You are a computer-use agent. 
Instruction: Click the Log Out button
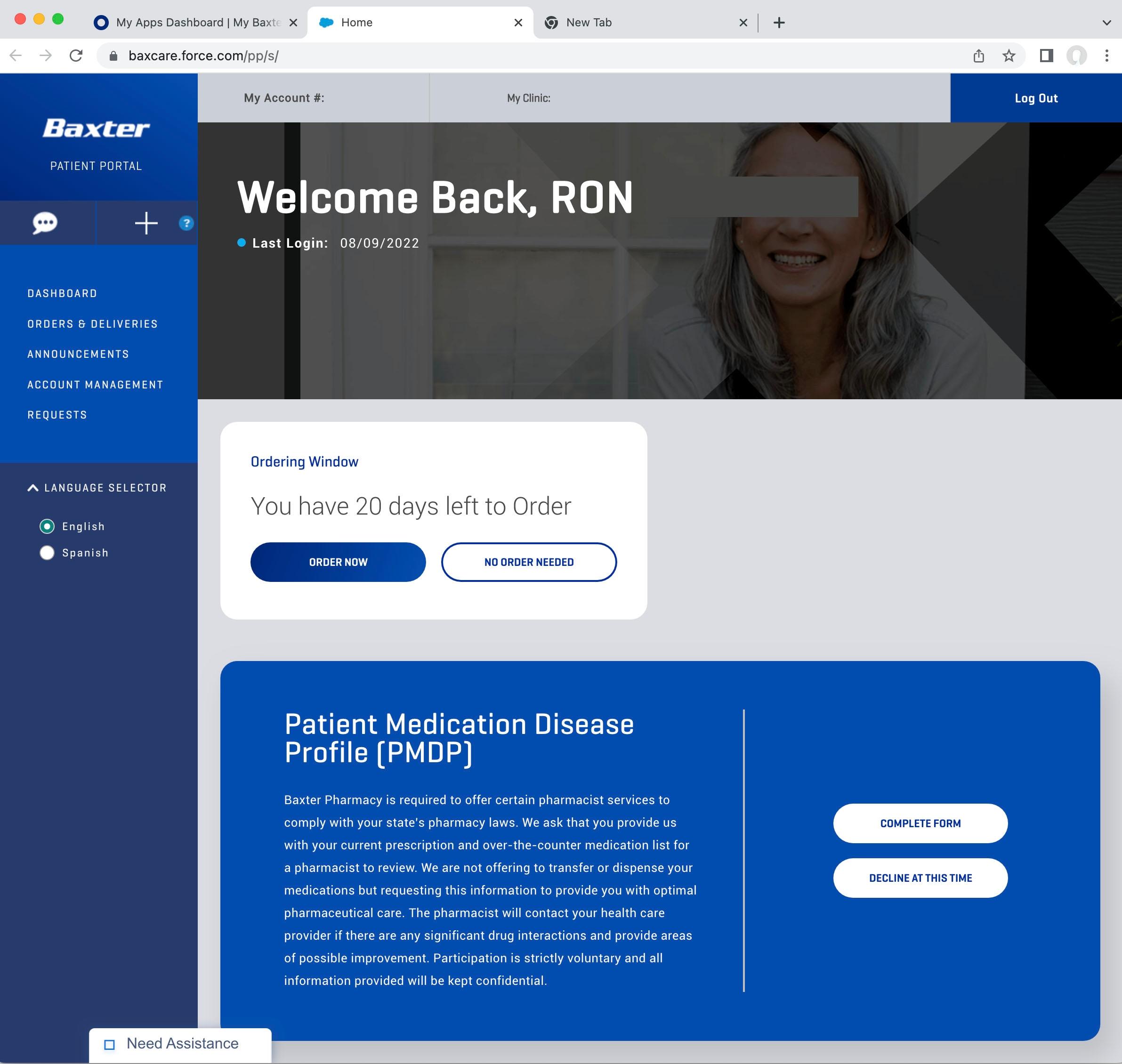(x=1036, y=98)
